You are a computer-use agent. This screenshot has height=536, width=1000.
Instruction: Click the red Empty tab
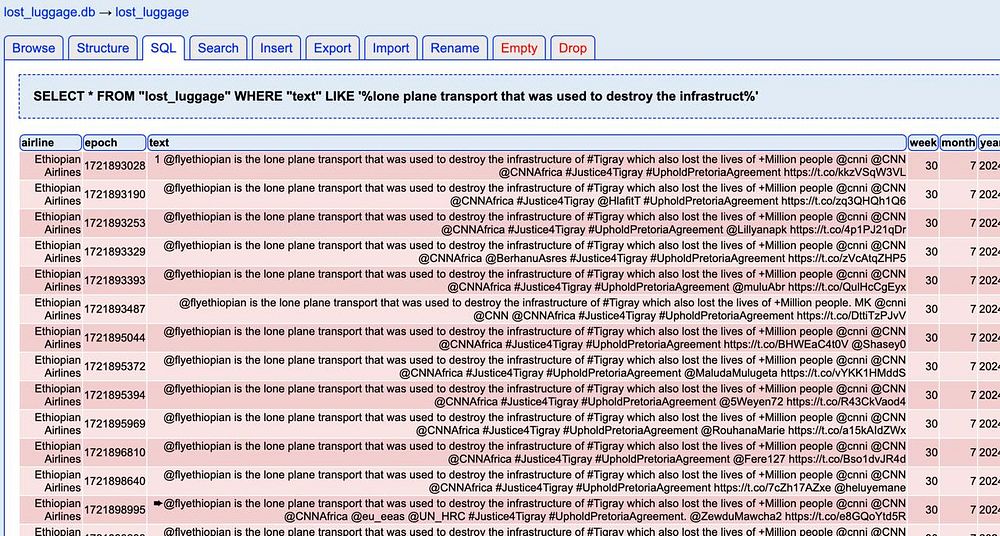[519, 48]
